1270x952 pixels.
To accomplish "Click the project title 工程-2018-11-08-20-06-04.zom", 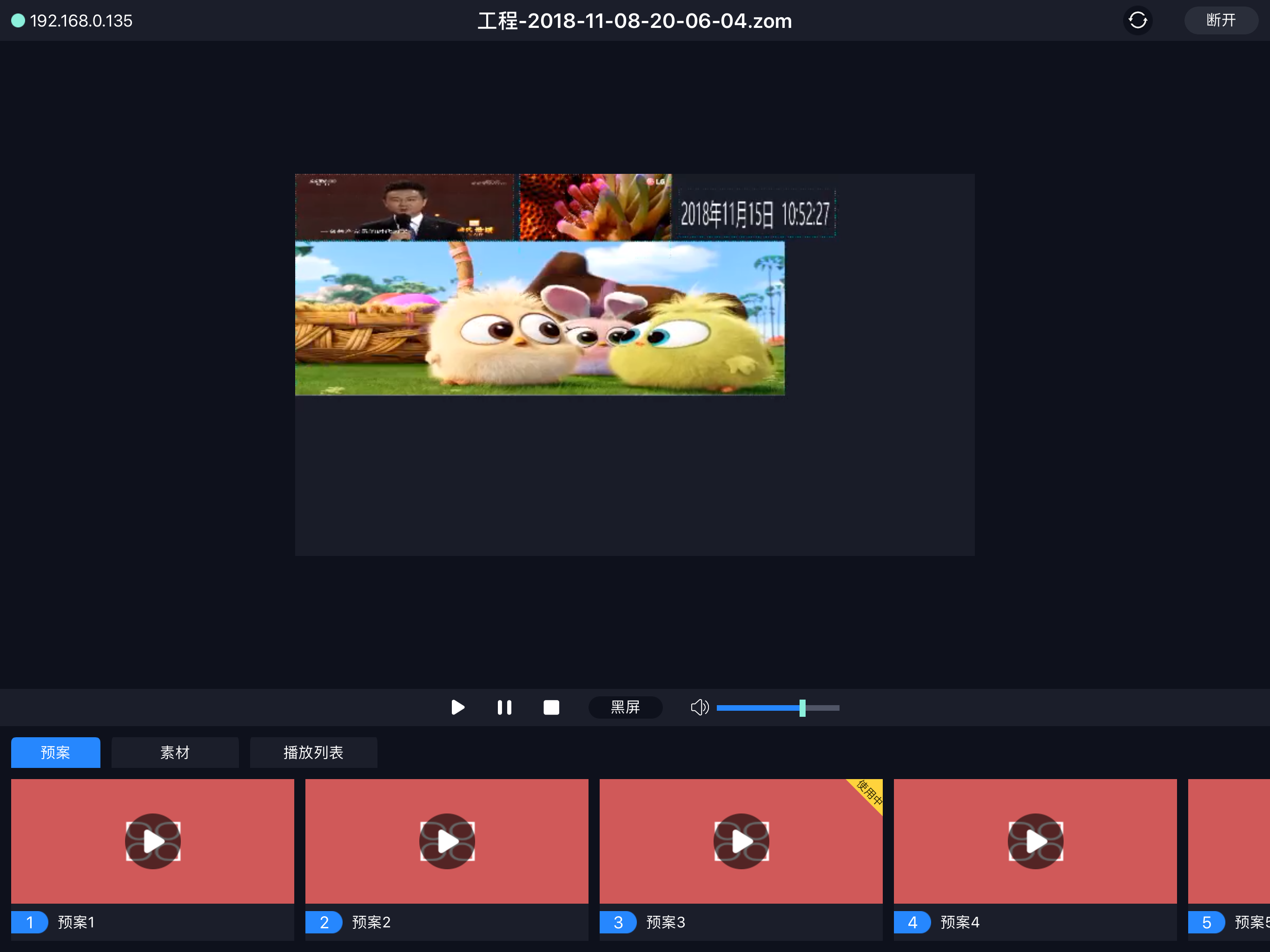I will click(635, 20).
